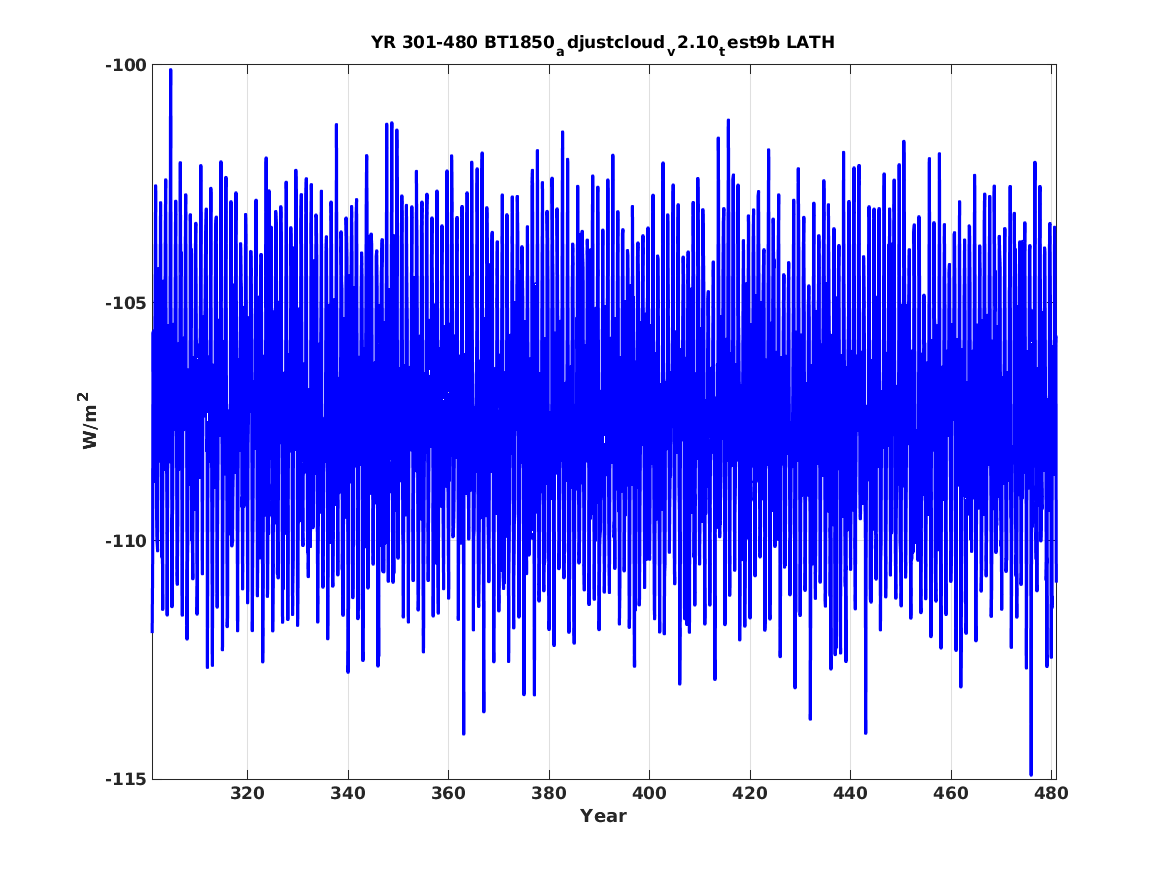Screen dimensions: 1167x875
Task: Click the x-axis tick label 360
Action: click(x=449, y=793)
